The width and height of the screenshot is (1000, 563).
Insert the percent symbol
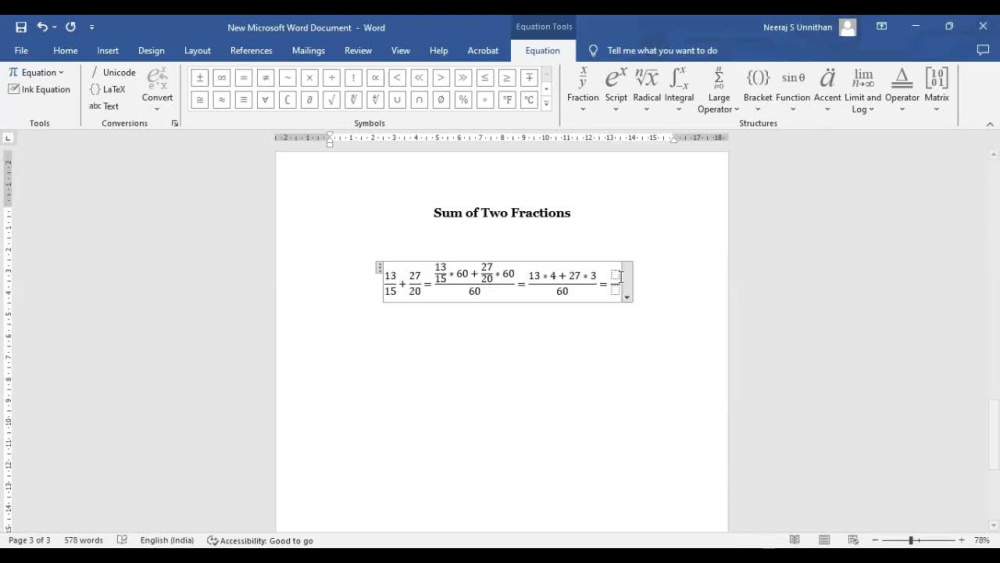(x=463, y=100)
